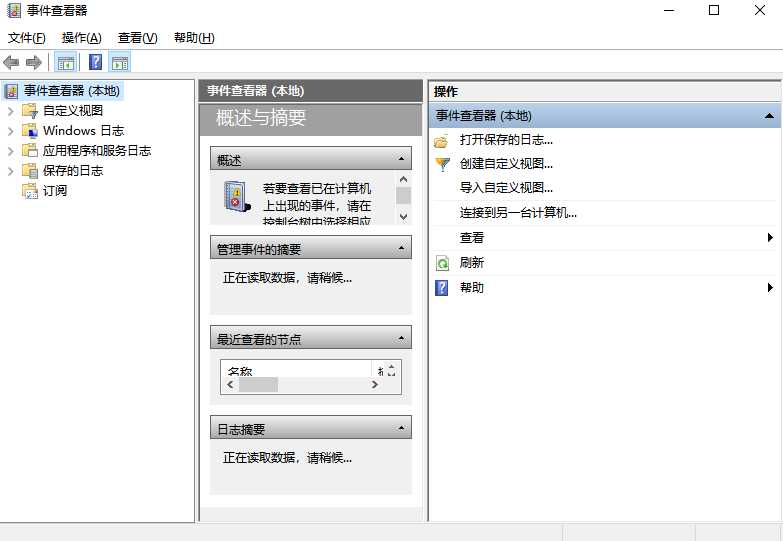Maximize the Event Viewer window

click(x=714, y=10)
